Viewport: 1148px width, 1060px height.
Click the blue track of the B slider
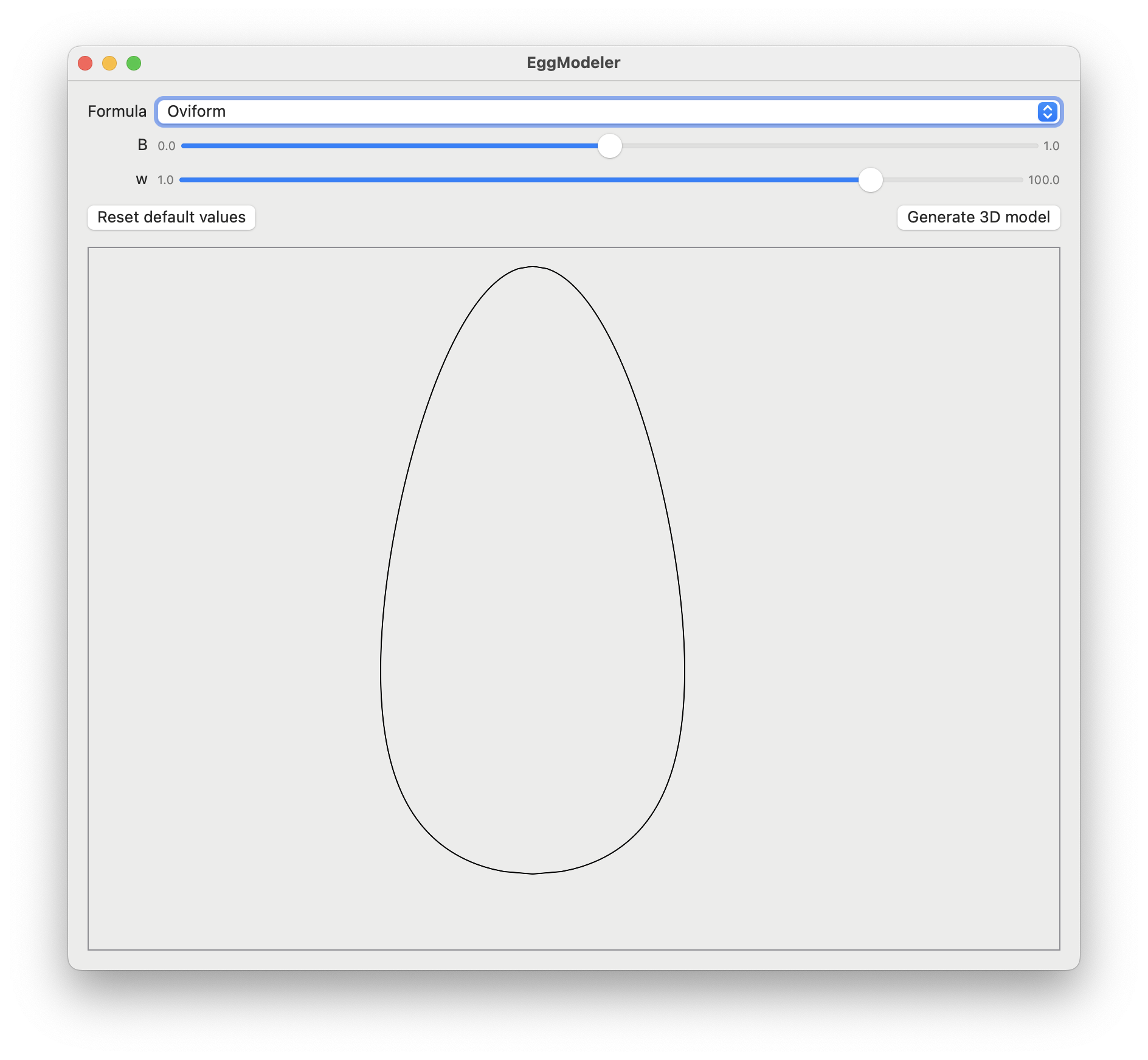tap(395, 146)
